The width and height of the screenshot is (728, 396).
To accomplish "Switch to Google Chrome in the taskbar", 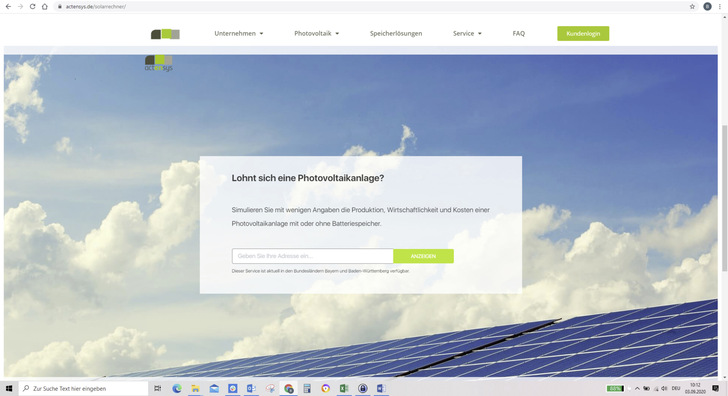I will point(288,389).
